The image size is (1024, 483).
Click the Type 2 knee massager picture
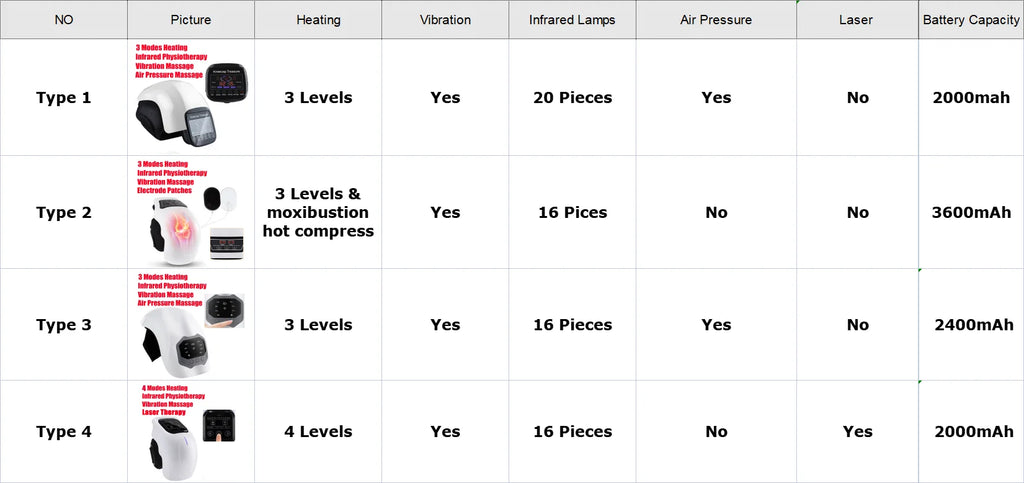pos(191,212)
